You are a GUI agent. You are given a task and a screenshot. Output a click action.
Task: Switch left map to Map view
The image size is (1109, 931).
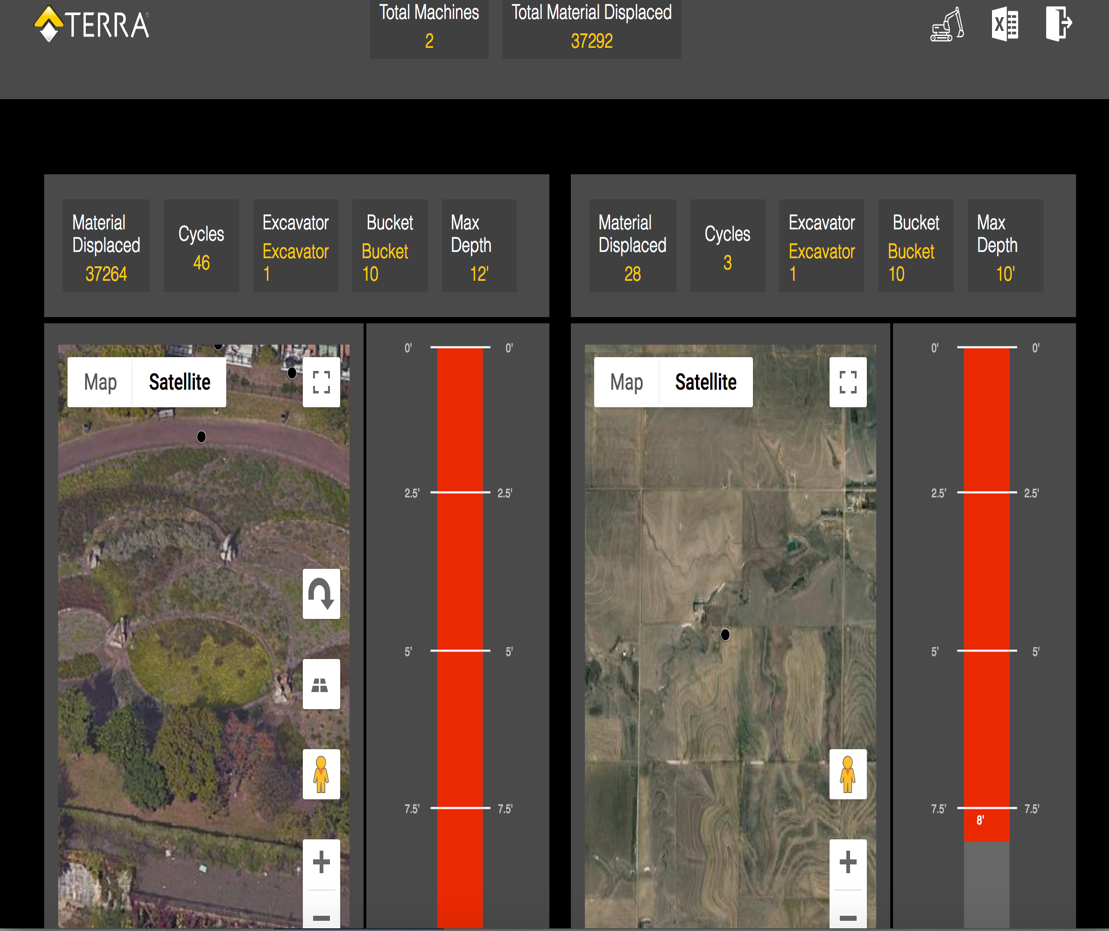point(100,382)
